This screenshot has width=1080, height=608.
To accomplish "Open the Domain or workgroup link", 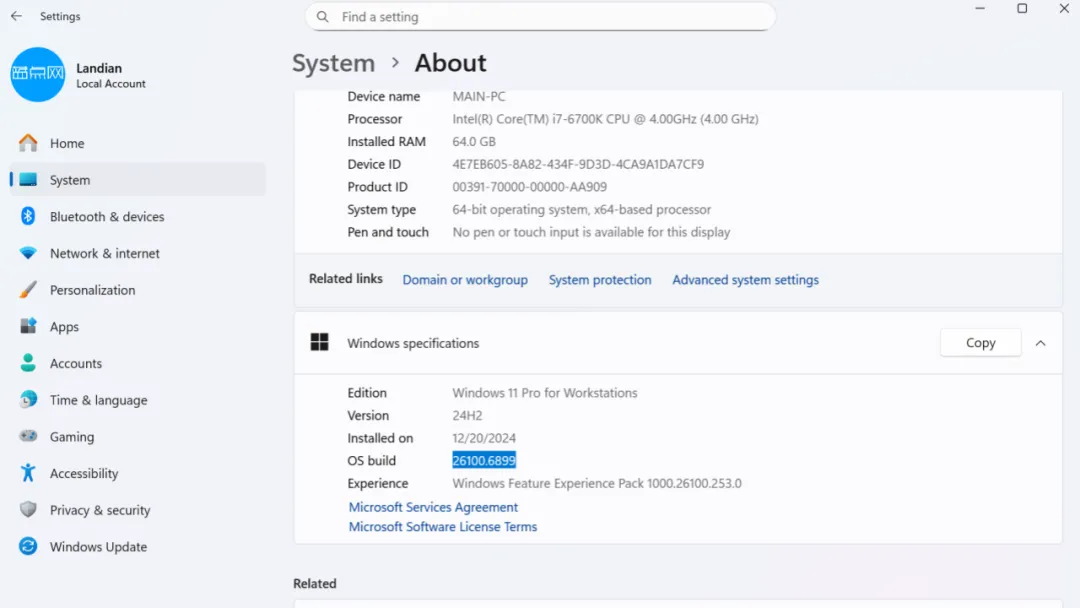I will coord(465,280).
